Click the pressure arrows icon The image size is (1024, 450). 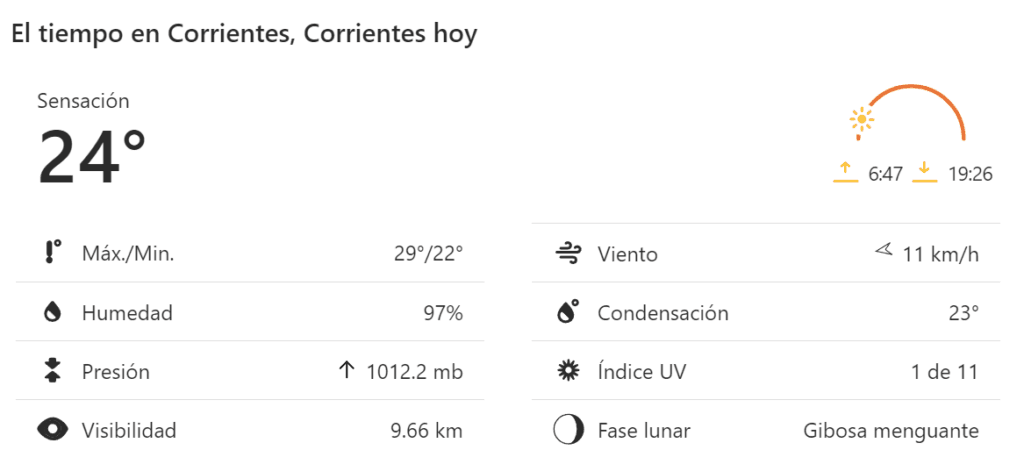pyautogui.click(x=53, y=372)
